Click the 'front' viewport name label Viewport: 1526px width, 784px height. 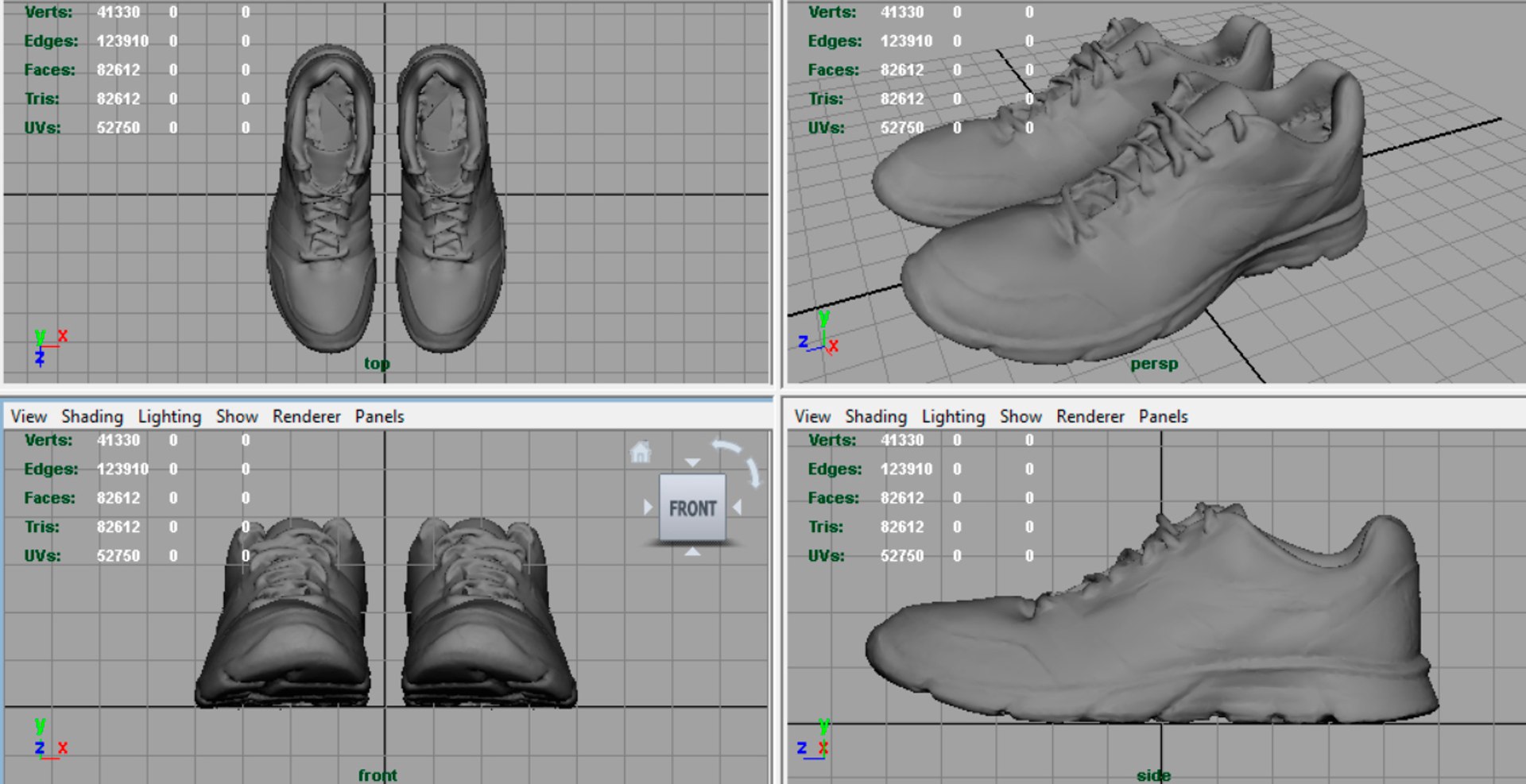tap(378, 774)
